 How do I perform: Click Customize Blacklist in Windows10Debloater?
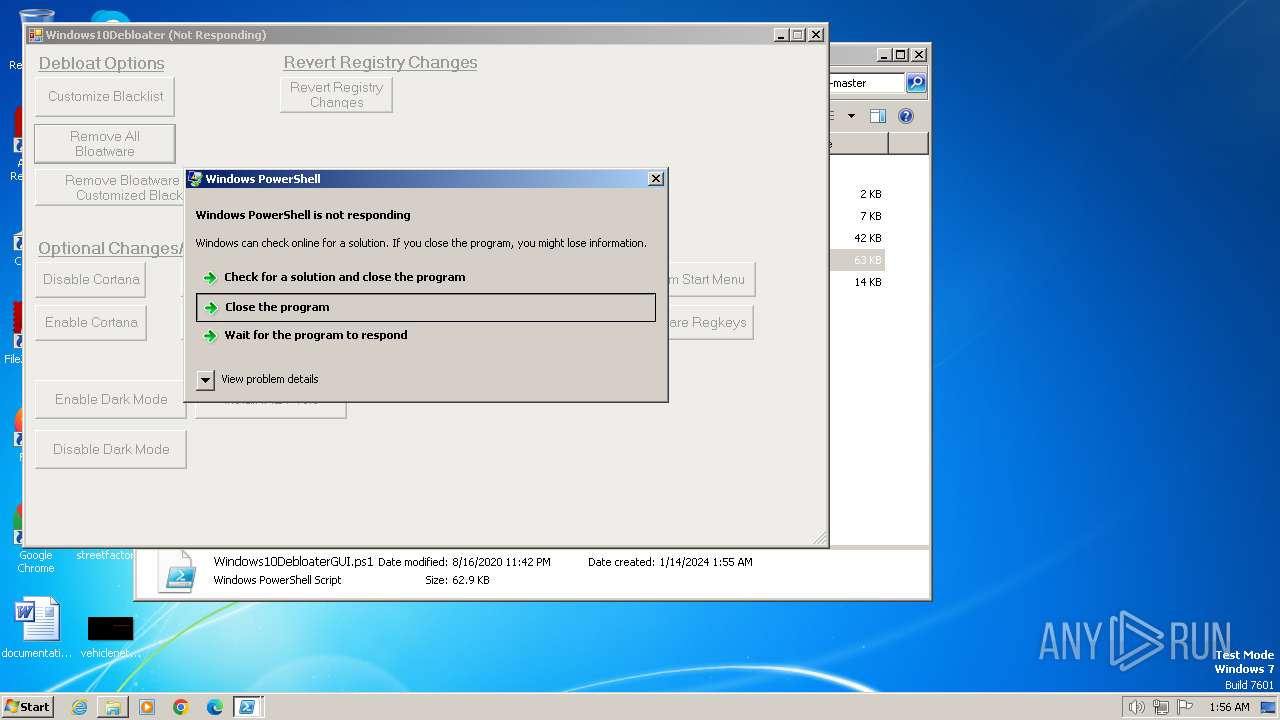pyautogui.click(x=105, y=96)
